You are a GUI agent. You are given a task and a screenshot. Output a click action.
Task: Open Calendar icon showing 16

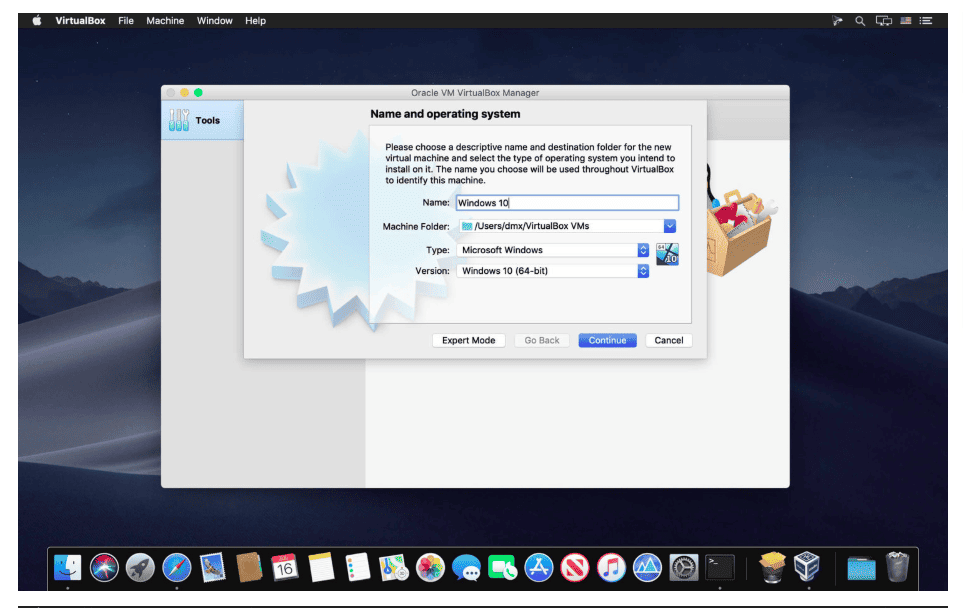point(285,567)
